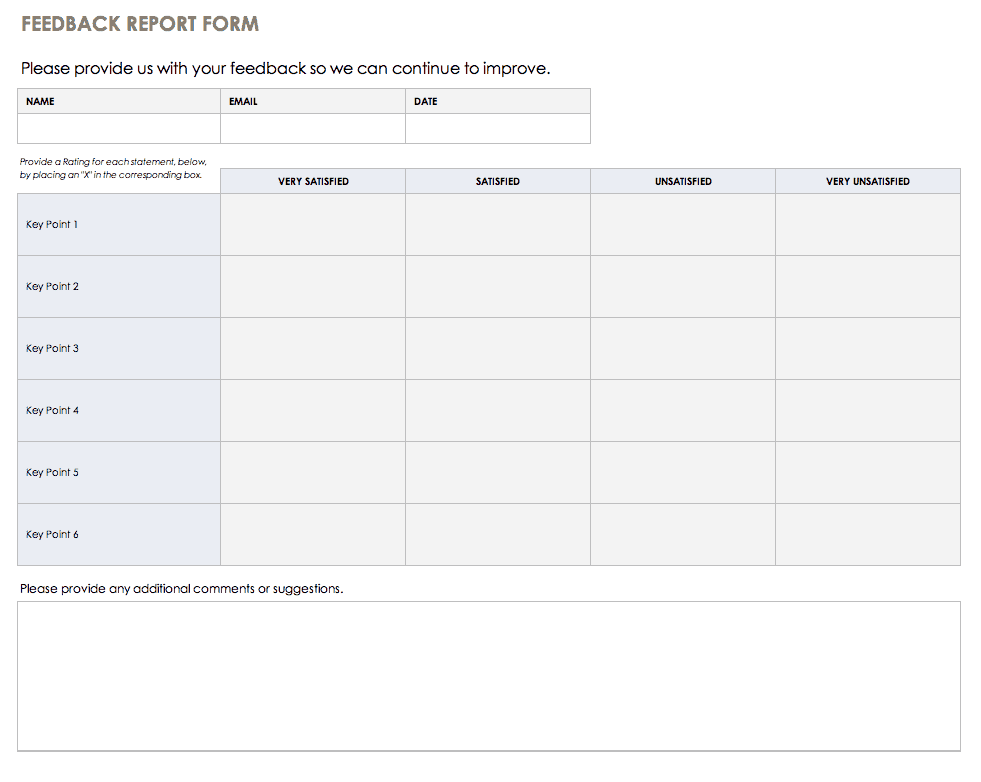Mark Very Satisfied box for Key Point 5
This screenshot has width=981, height=782.
pyautogui.click(x=312, y=473)
